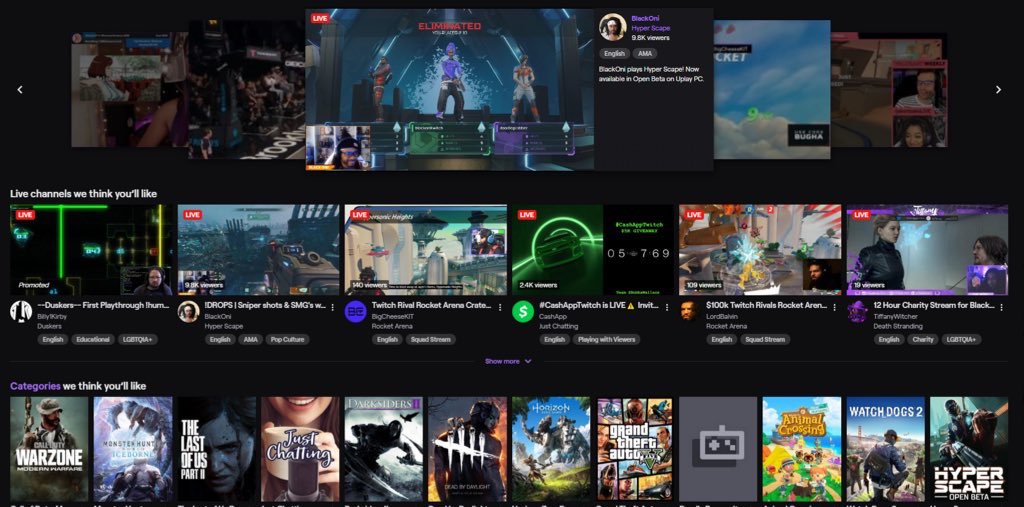Open CashApp stream thumbnail with 2.4K viewers
The height and width of the screenshot is (507, 1024).
(x=593, y=250)
